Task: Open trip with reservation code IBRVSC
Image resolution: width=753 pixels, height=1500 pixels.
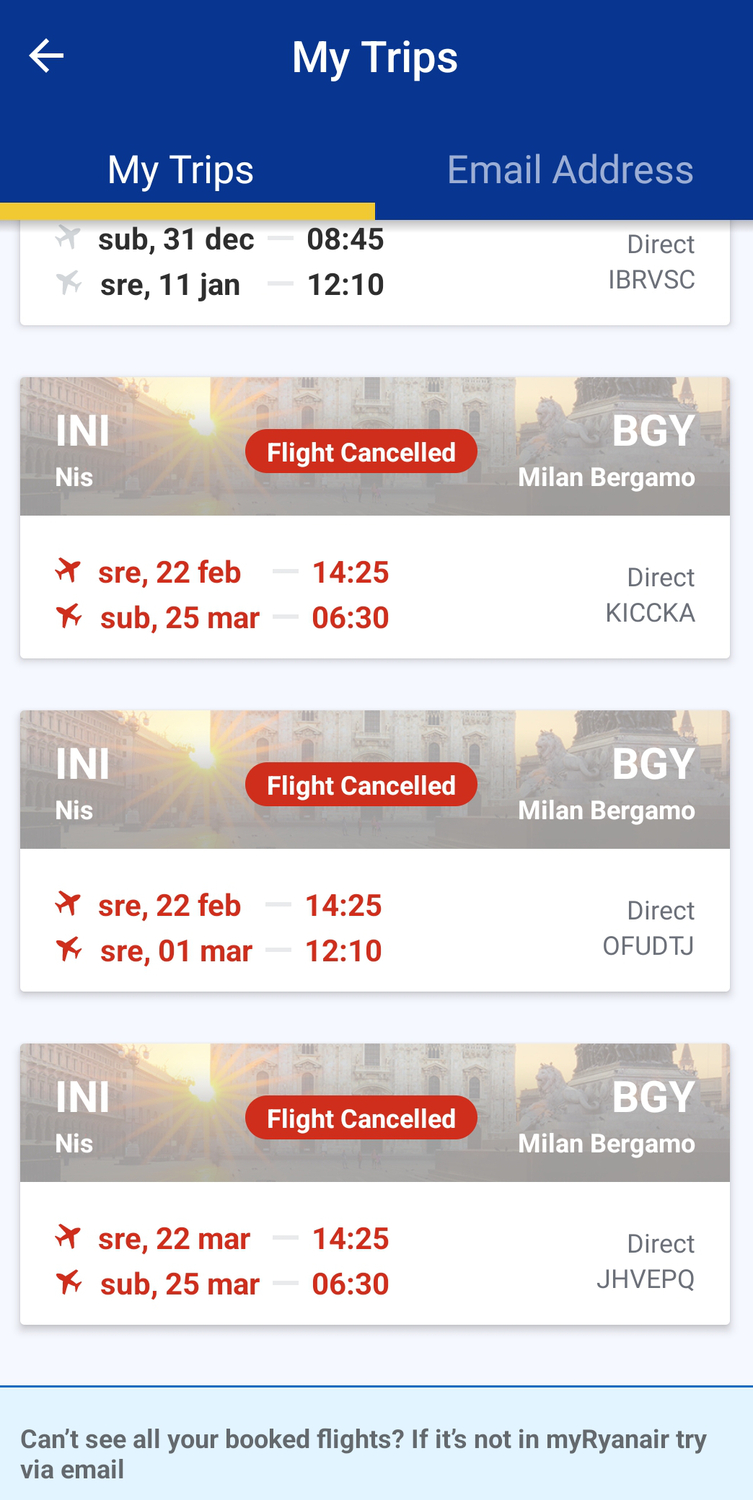Action: 651,280
